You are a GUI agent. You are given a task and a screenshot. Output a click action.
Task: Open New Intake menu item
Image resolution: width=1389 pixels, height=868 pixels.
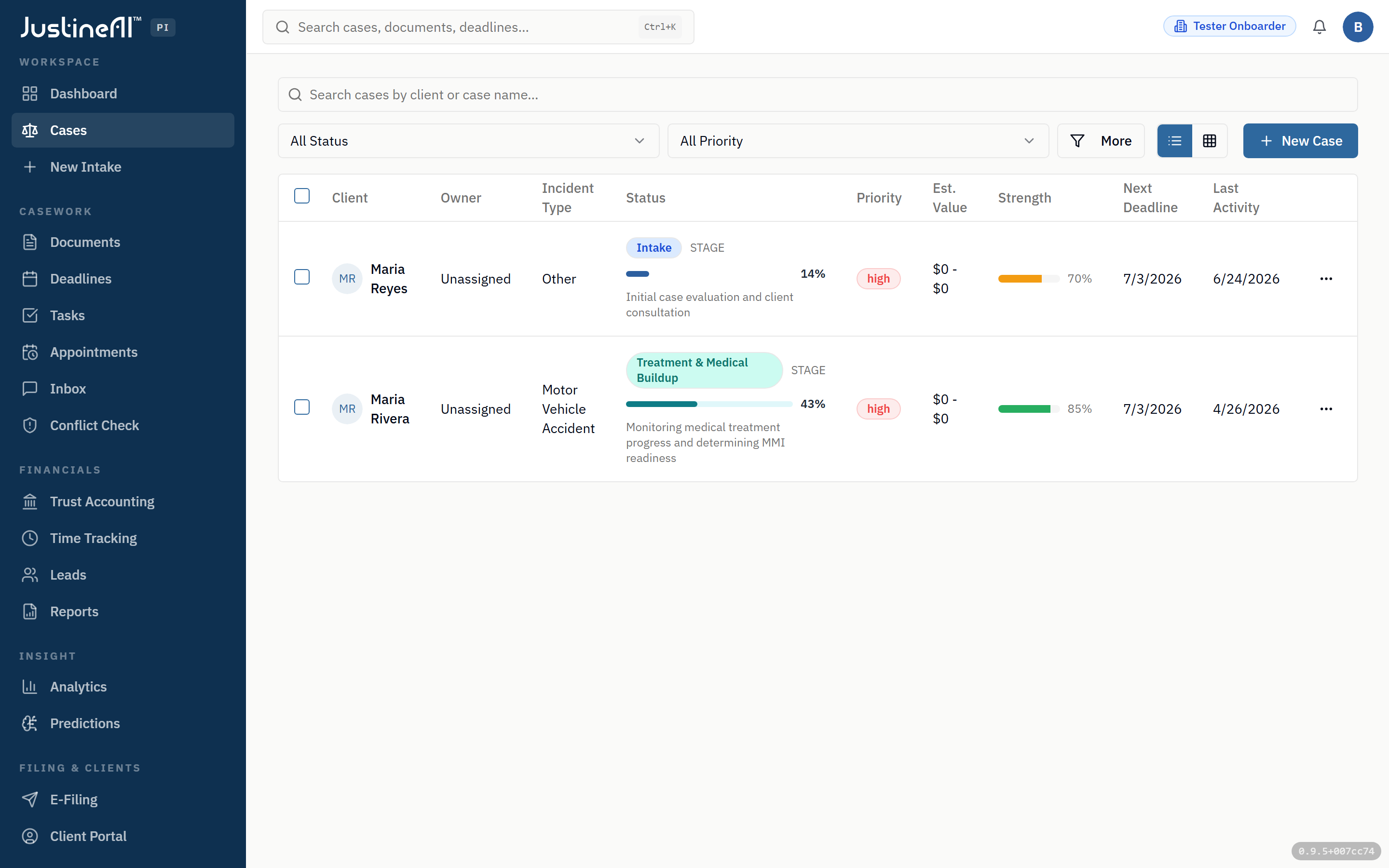coord(123,167)
